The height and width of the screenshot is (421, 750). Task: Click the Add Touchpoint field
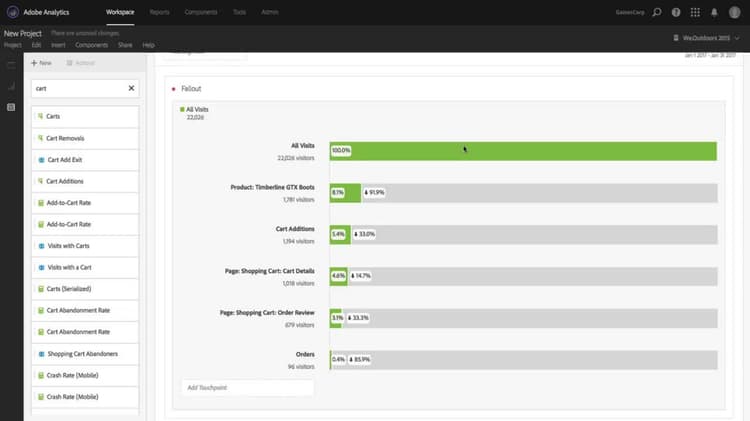(x=248, y=388)
